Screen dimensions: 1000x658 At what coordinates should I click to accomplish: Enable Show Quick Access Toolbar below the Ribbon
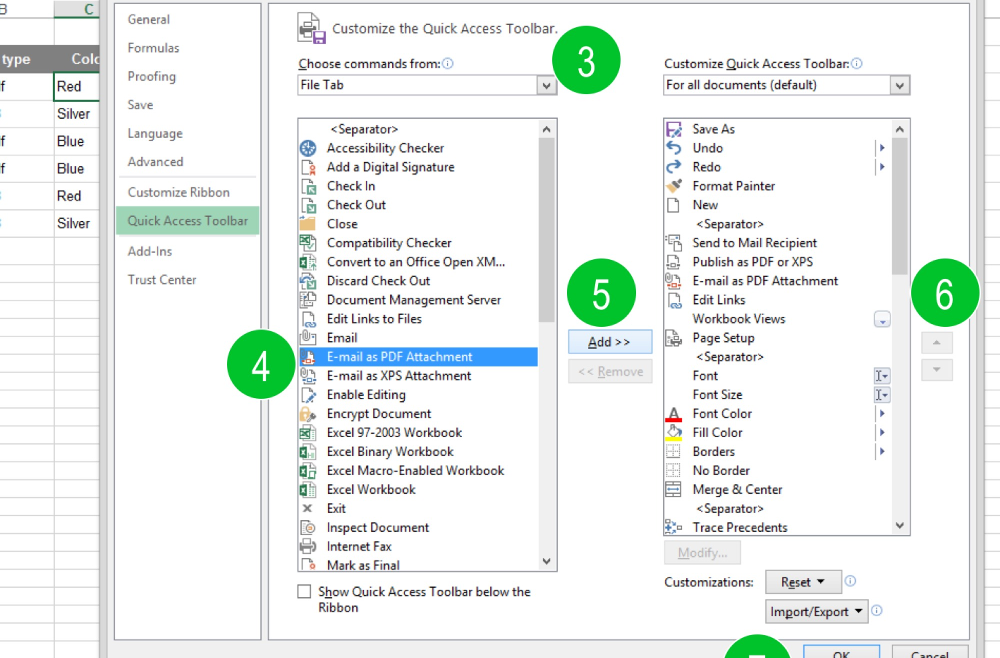point(304,592)
